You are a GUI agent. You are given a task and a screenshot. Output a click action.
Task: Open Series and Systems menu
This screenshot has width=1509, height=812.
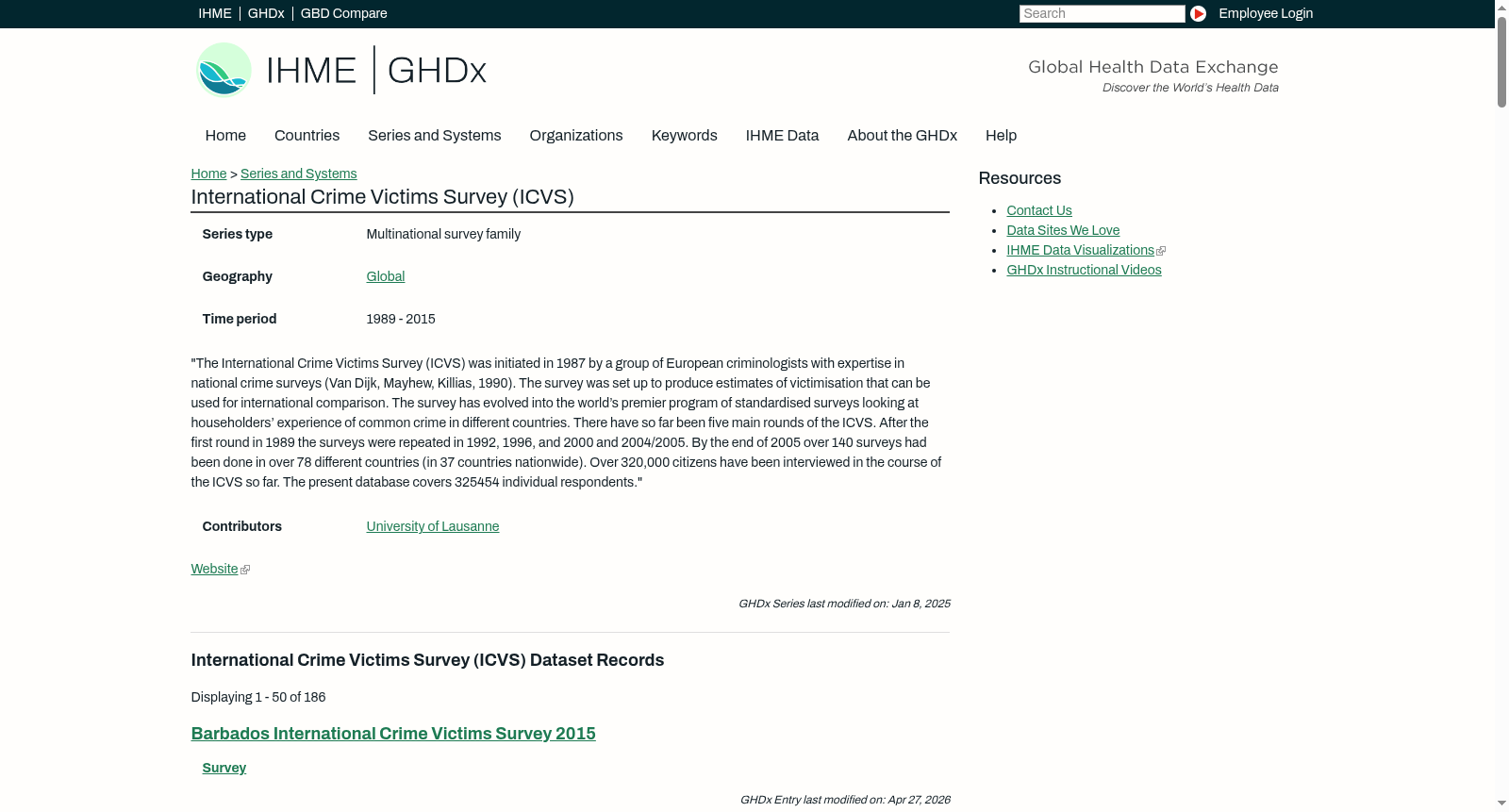click(x=434, y=136)
